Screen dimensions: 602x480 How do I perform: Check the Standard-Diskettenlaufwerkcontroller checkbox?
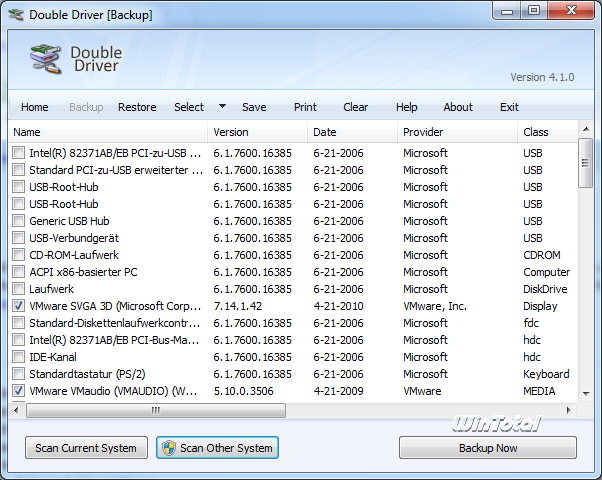(18, 323)
